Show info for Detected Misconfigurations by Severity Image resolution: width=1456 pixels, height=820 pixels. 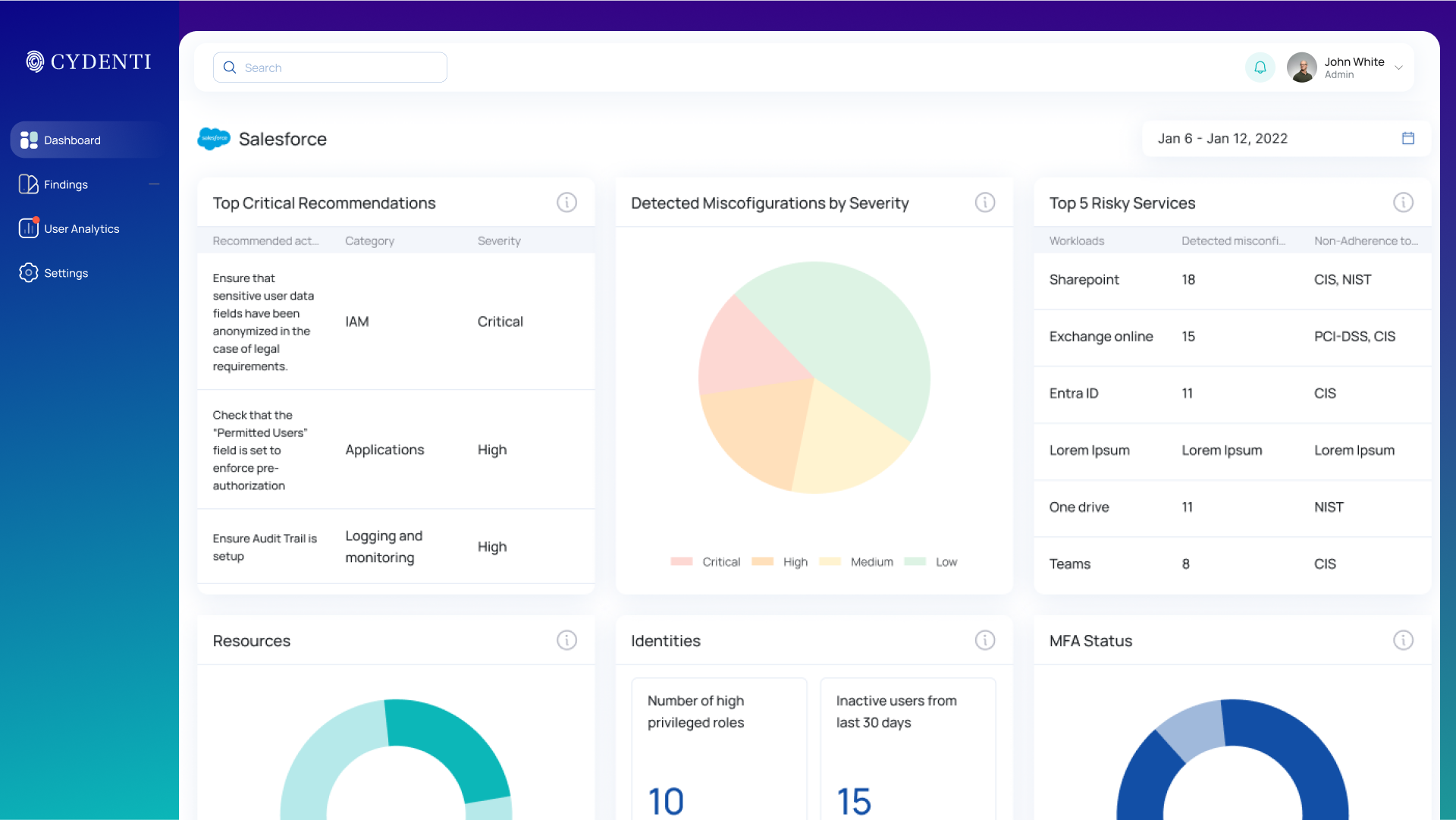pos(985,203)
